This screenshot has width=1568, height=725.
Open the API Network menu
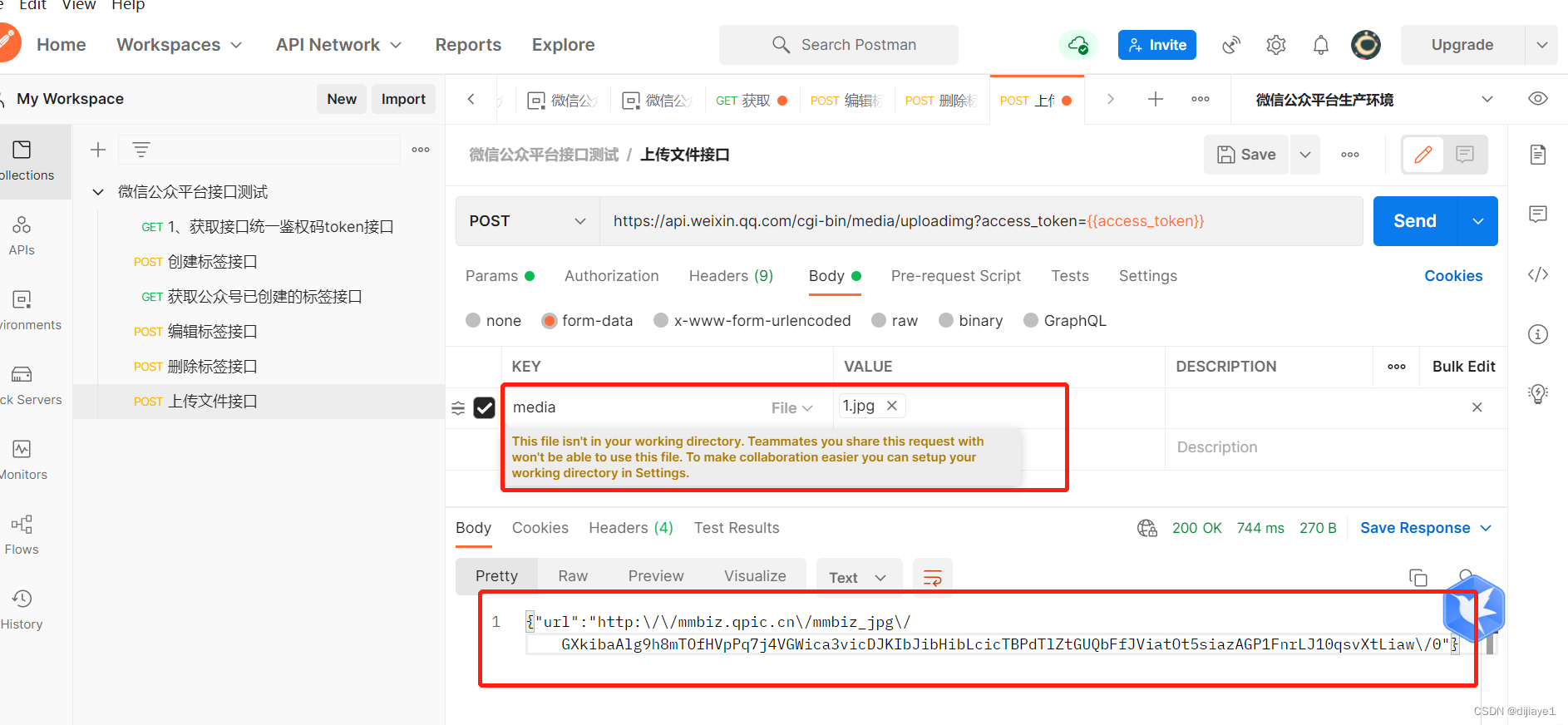coord(338,45)
